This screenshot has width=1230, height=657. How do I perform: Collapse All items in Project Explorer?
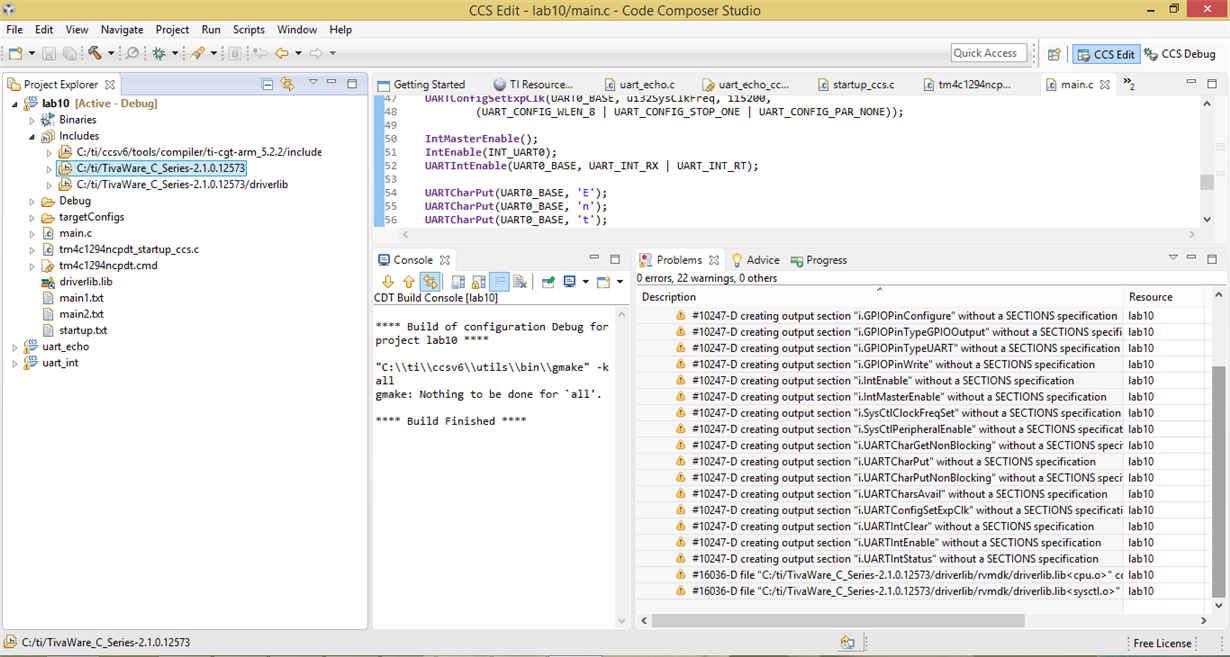coord(267,86)
